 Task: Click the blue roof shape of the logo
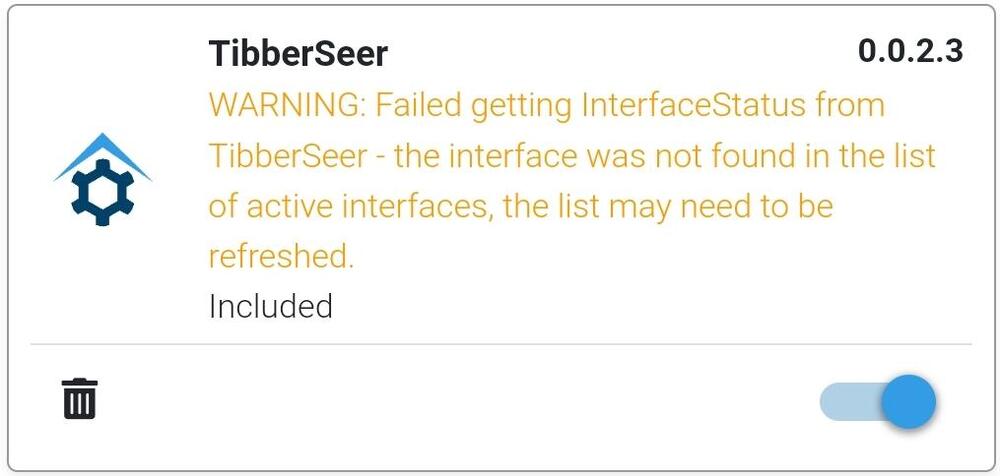102,148
